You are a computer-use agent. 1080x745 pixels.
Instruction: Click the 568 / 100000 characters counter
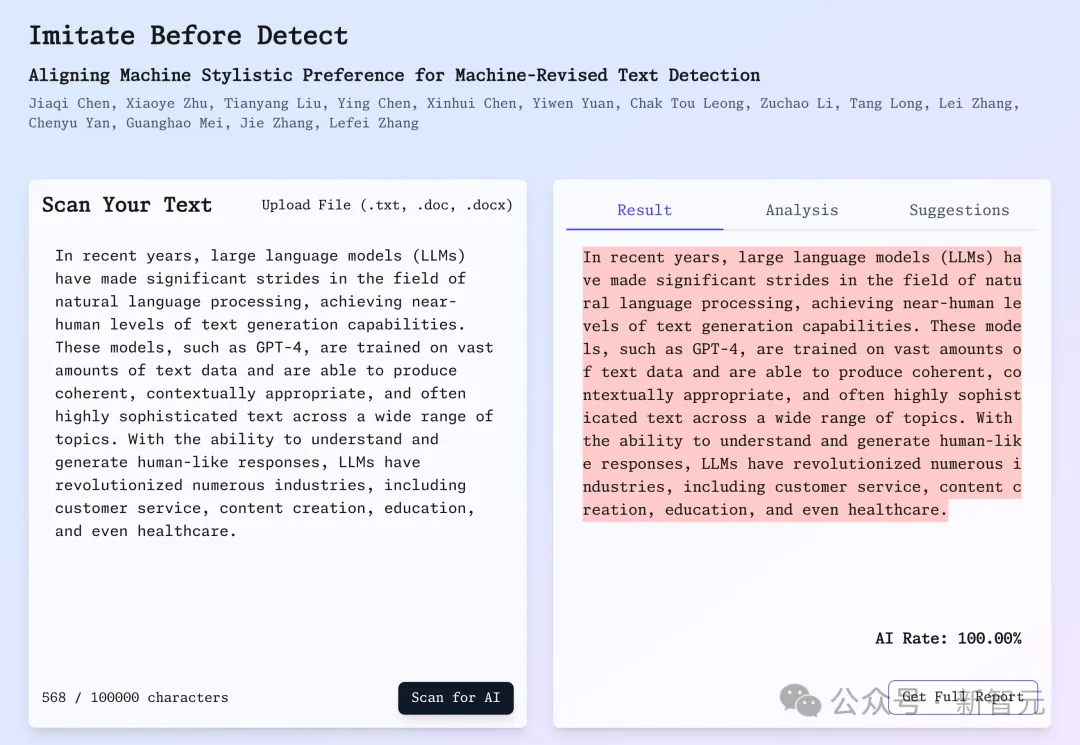point(135,697)
